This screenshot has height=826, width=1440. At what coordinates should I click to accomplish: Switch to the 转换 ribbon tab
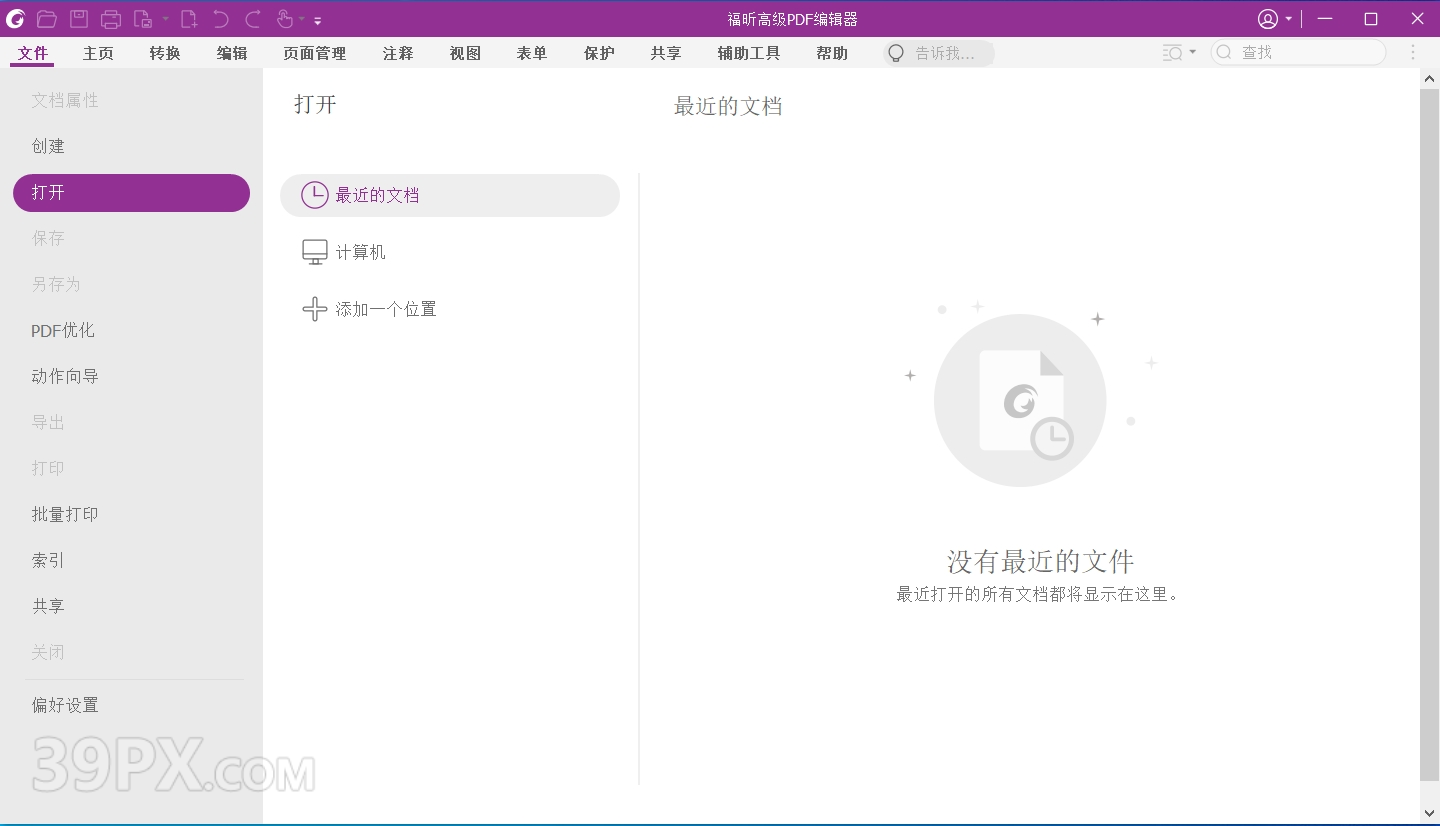[x=165, y=54]
